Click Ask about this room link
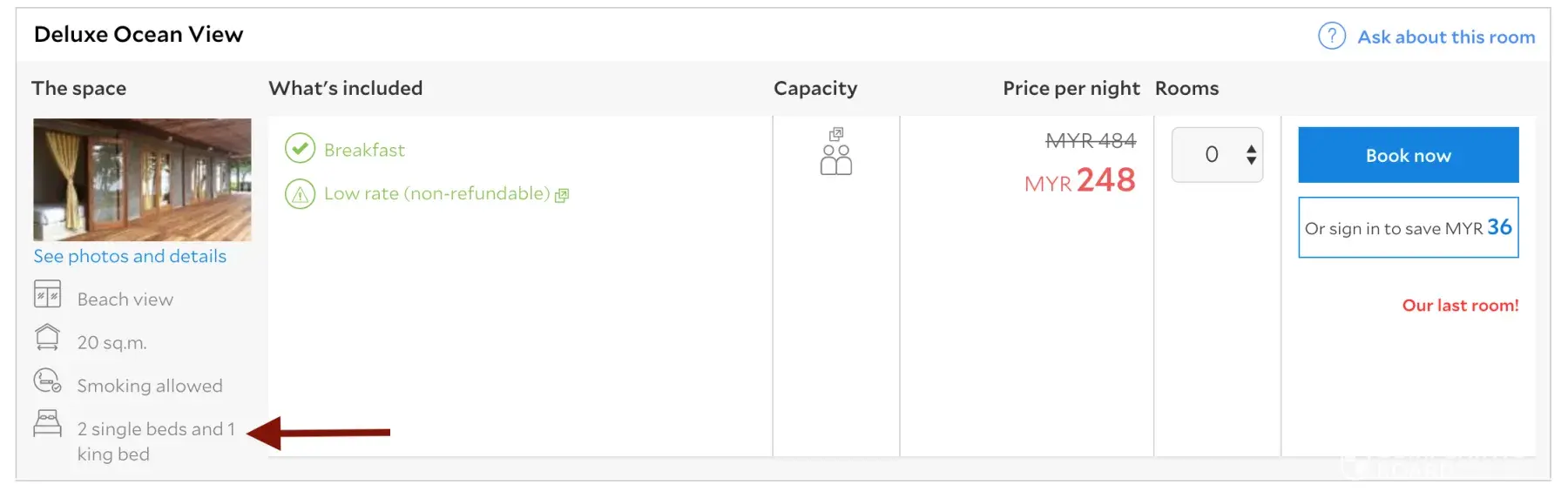This screenshot has width=1568, height=498. (1446, 37)
